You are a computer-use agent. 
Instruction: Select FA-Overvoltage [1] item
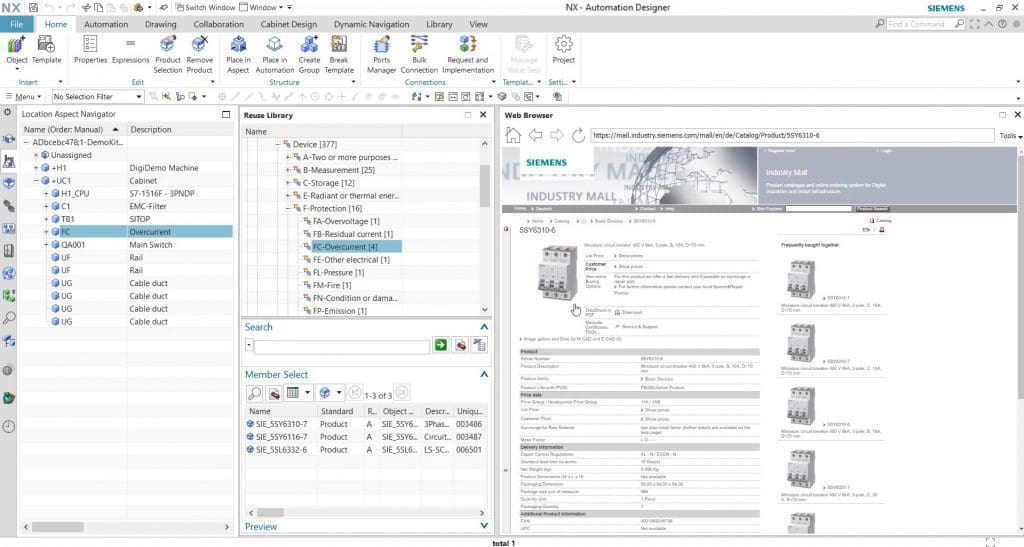click(346, 221)
